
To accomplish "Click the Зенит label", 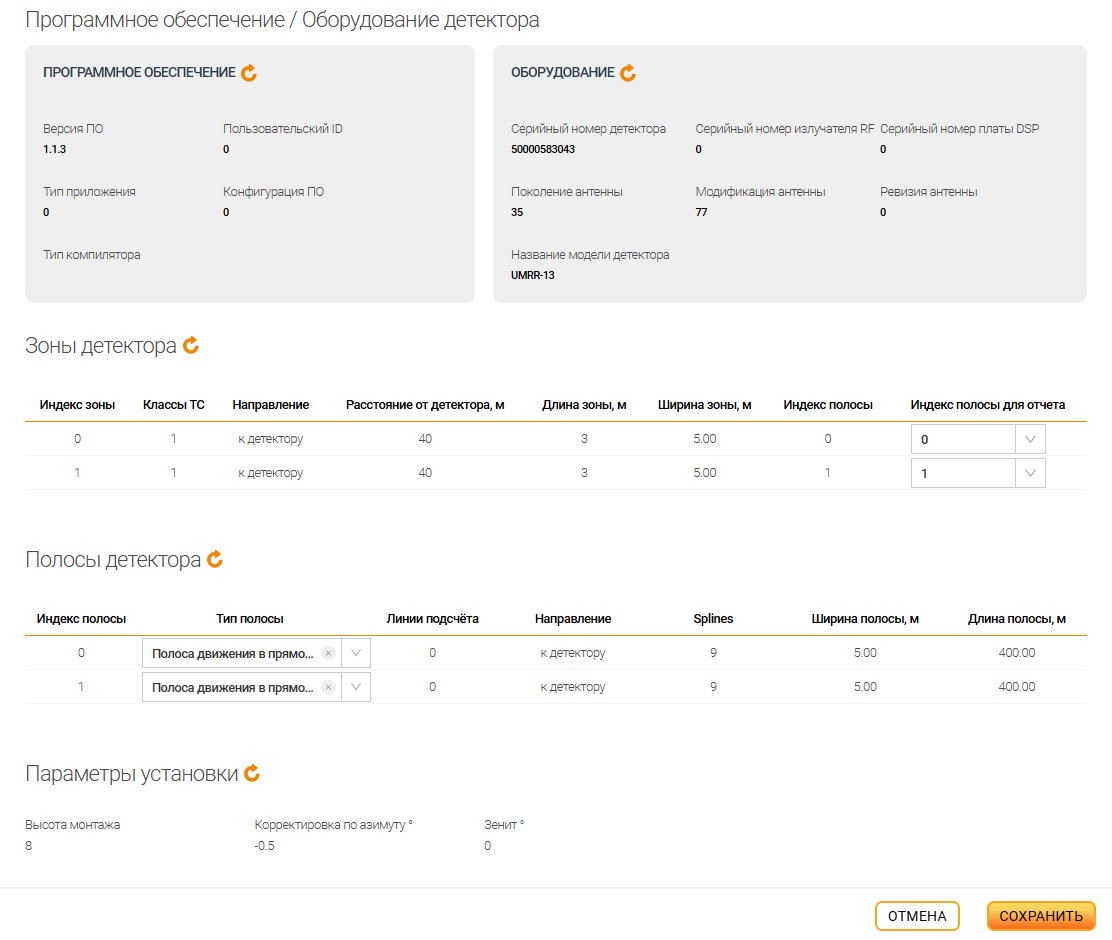I will click(x=504, y=824).
